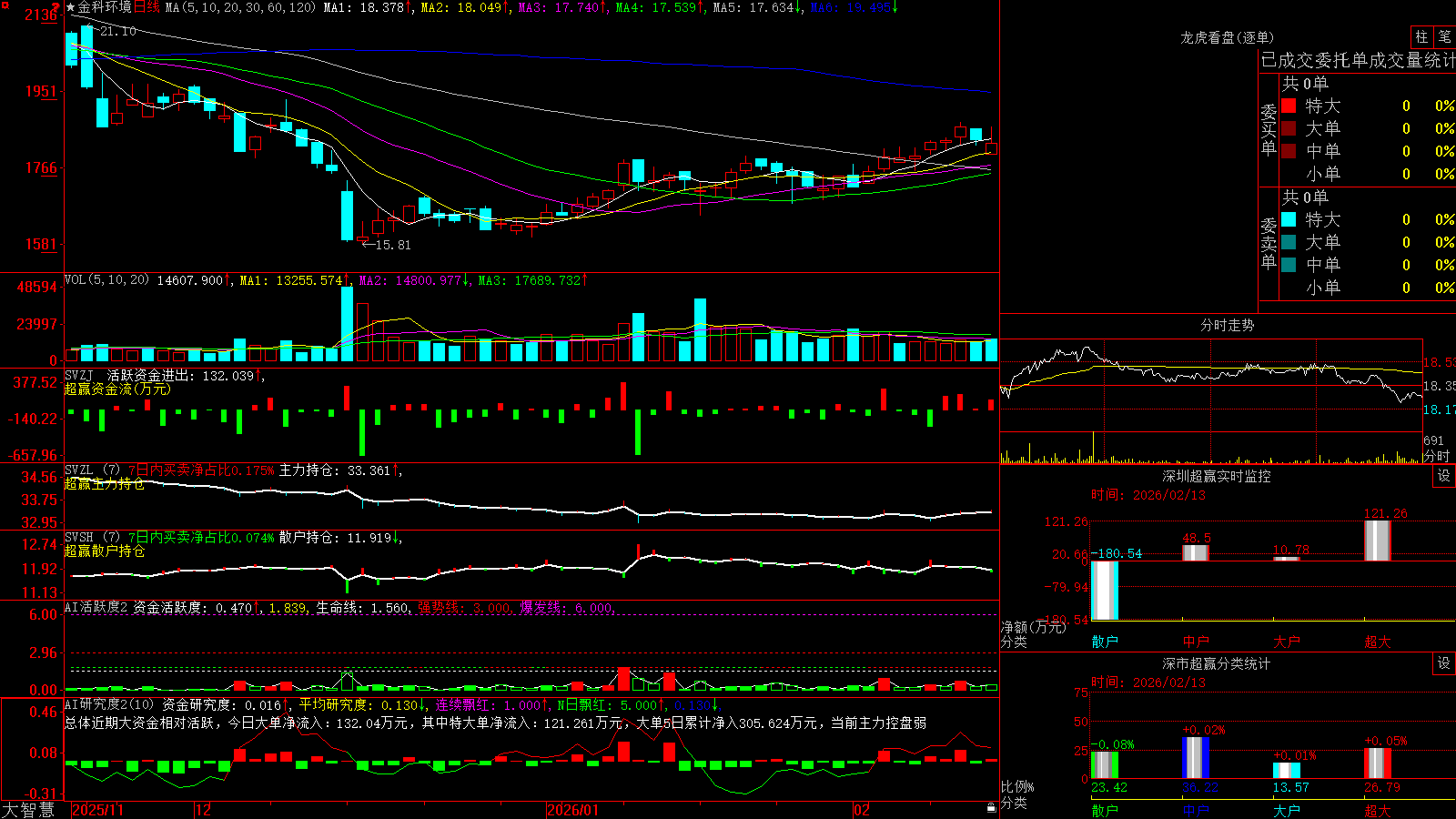Image resolution: width=1456 pixels, height=819 pixels.
Task: Click cyan 特大 sell-order color swatch
Action: pyautogui.click(x=1289, y=219)
